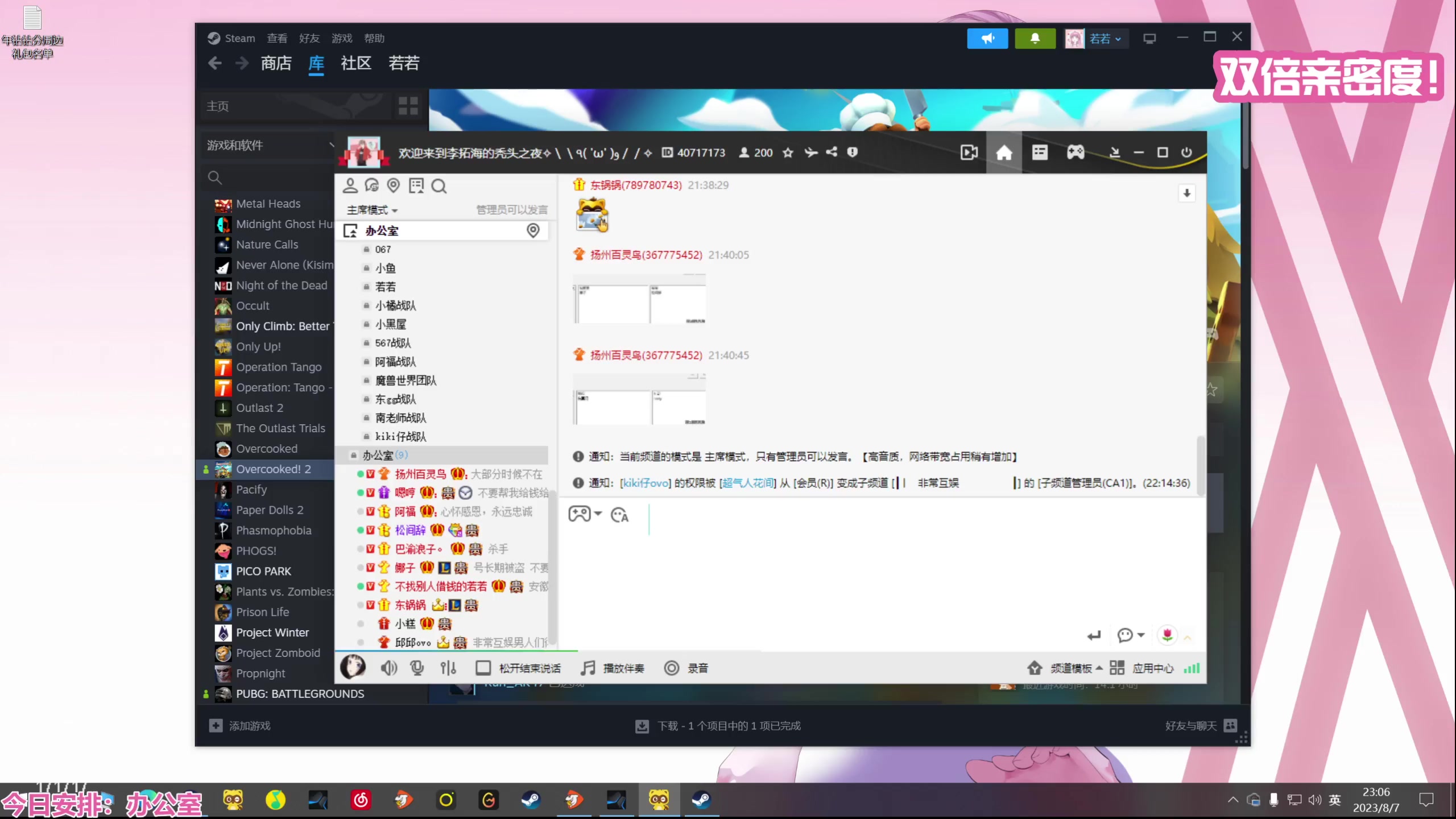Open the game controller panel in the channel toolbar

[1075, 152]
